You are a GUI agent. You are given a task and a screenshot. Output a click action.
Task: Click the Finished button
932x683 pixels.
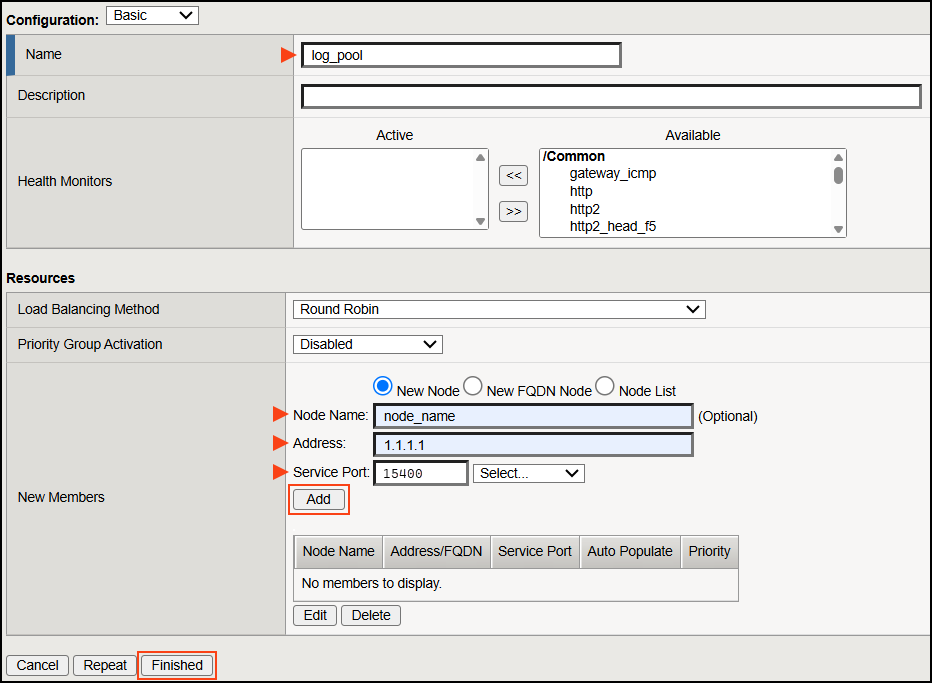point(176,665)
